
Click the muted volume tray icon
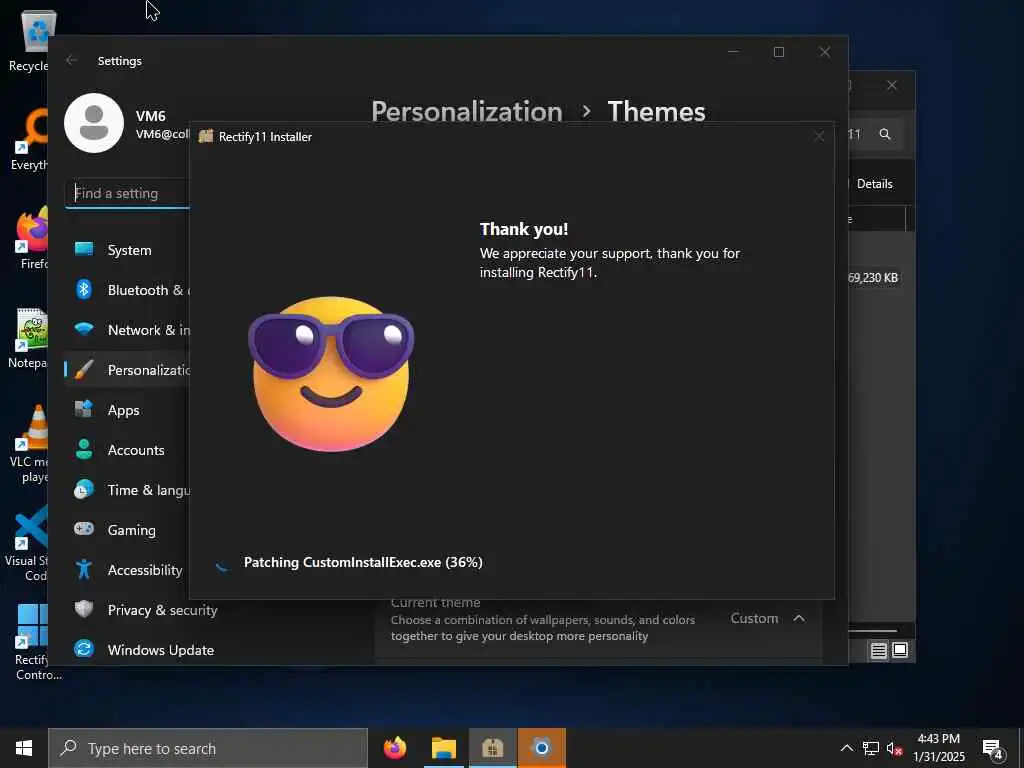[x=894, y=748]
